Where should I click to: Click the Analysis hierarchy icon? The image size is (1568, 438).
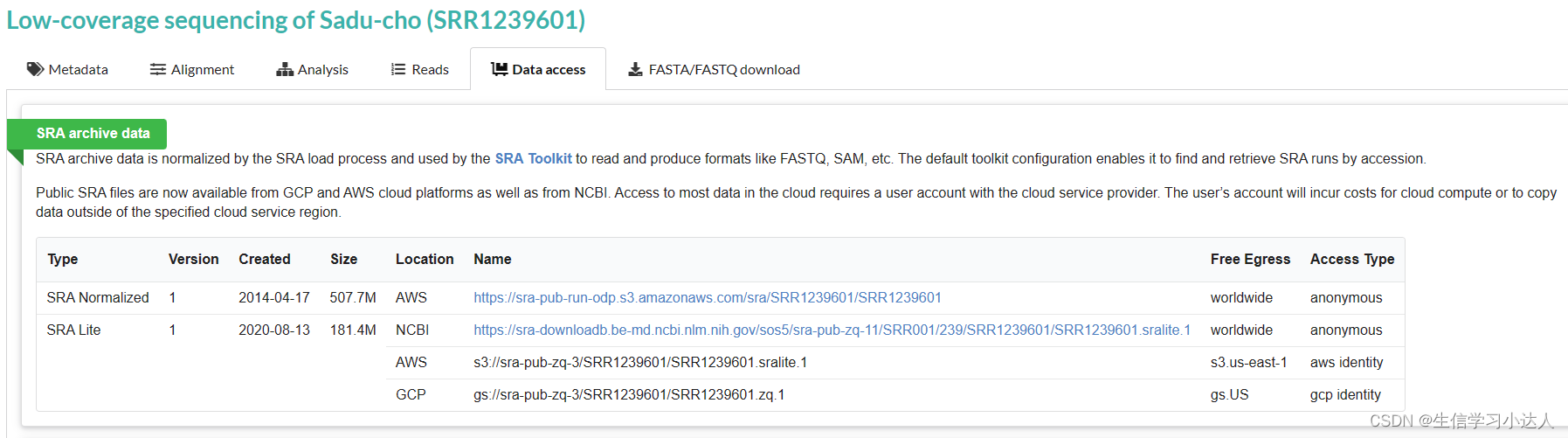click(x=285, y=69)
